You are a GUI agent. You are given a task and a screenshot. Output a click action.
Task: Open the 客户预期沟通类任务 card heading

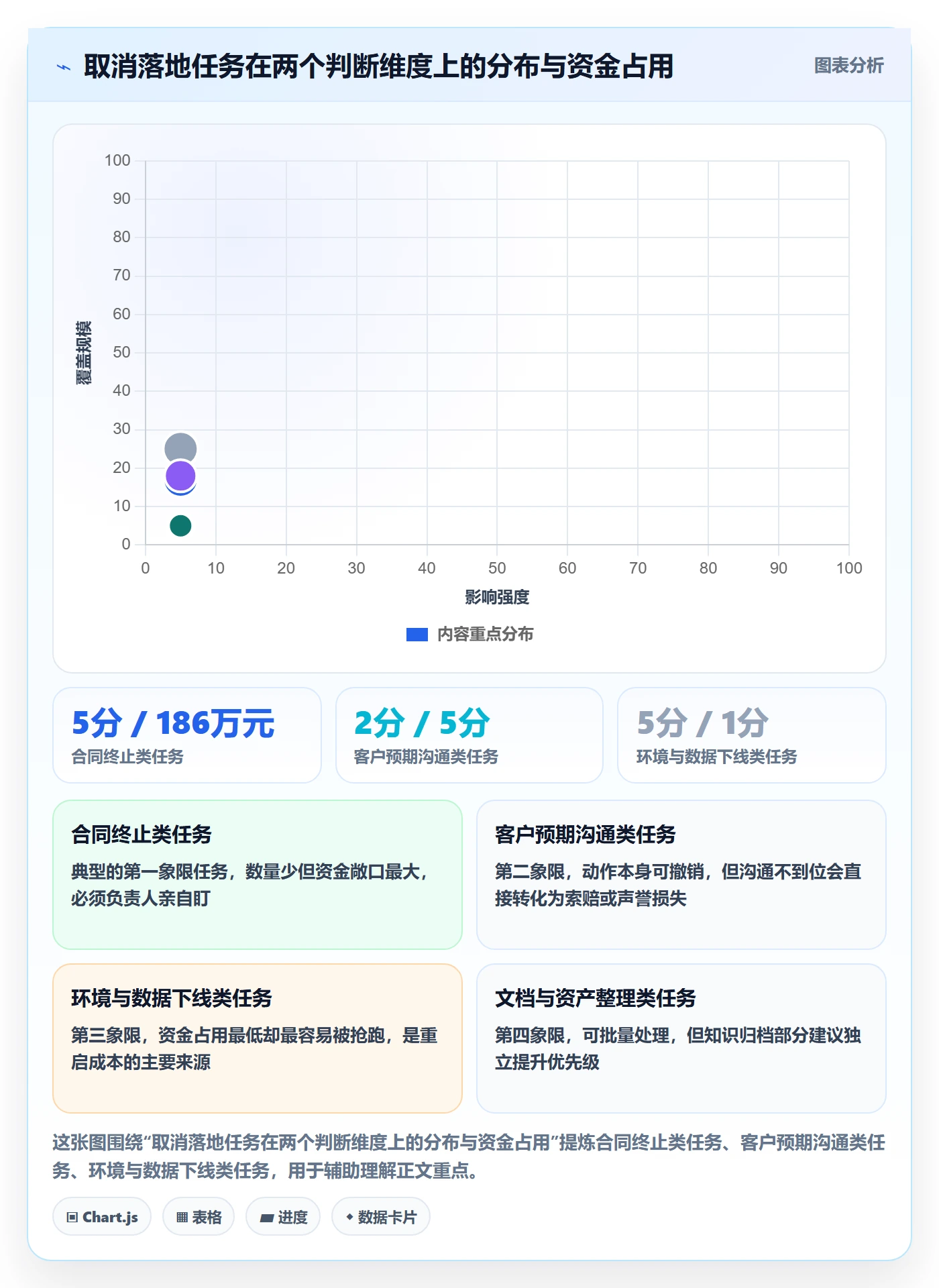[x=585, y=835]
